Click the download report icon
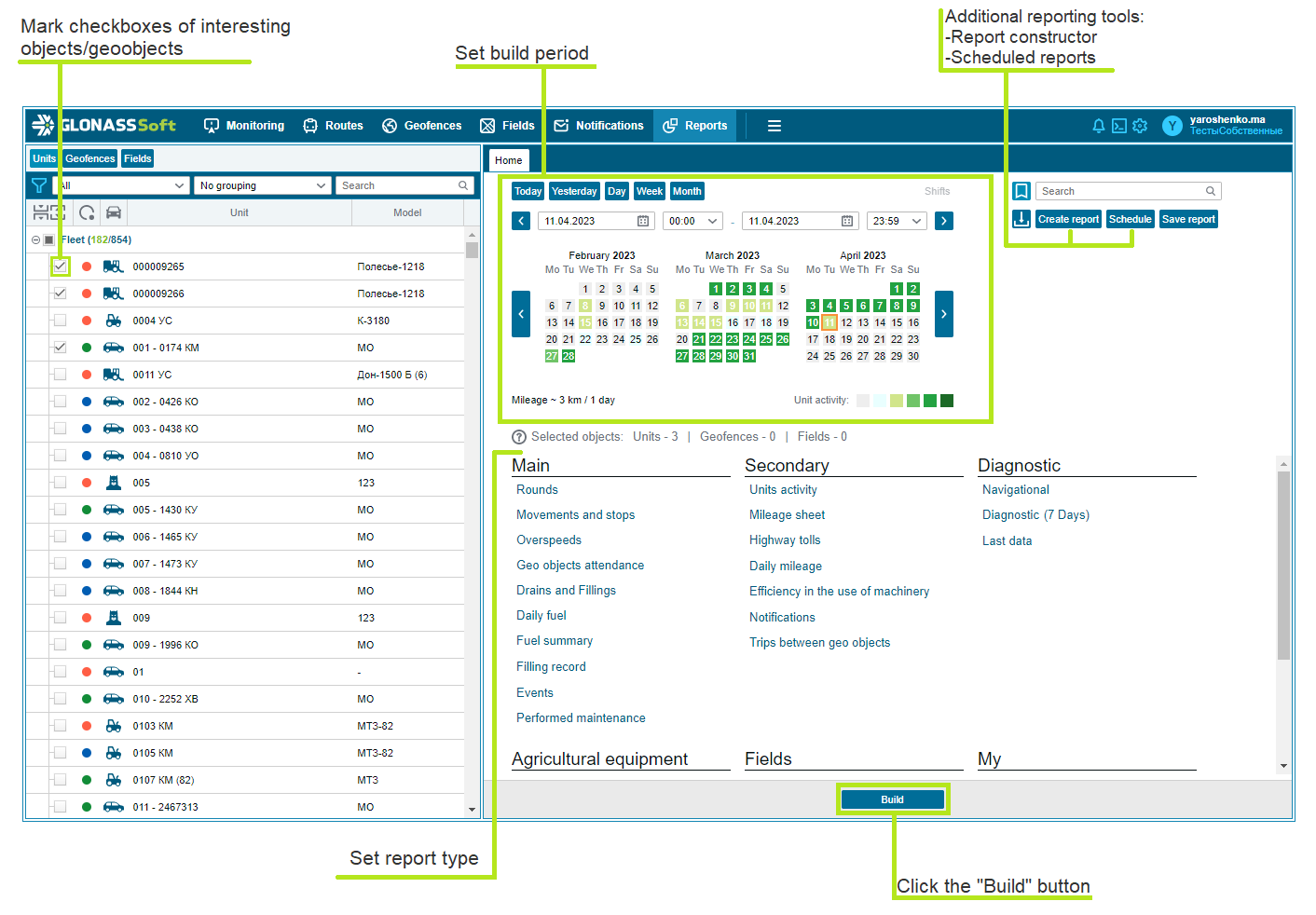The width and height of the screenshot is (1316, 915). pyautogui.click(x=1021, y=219)
